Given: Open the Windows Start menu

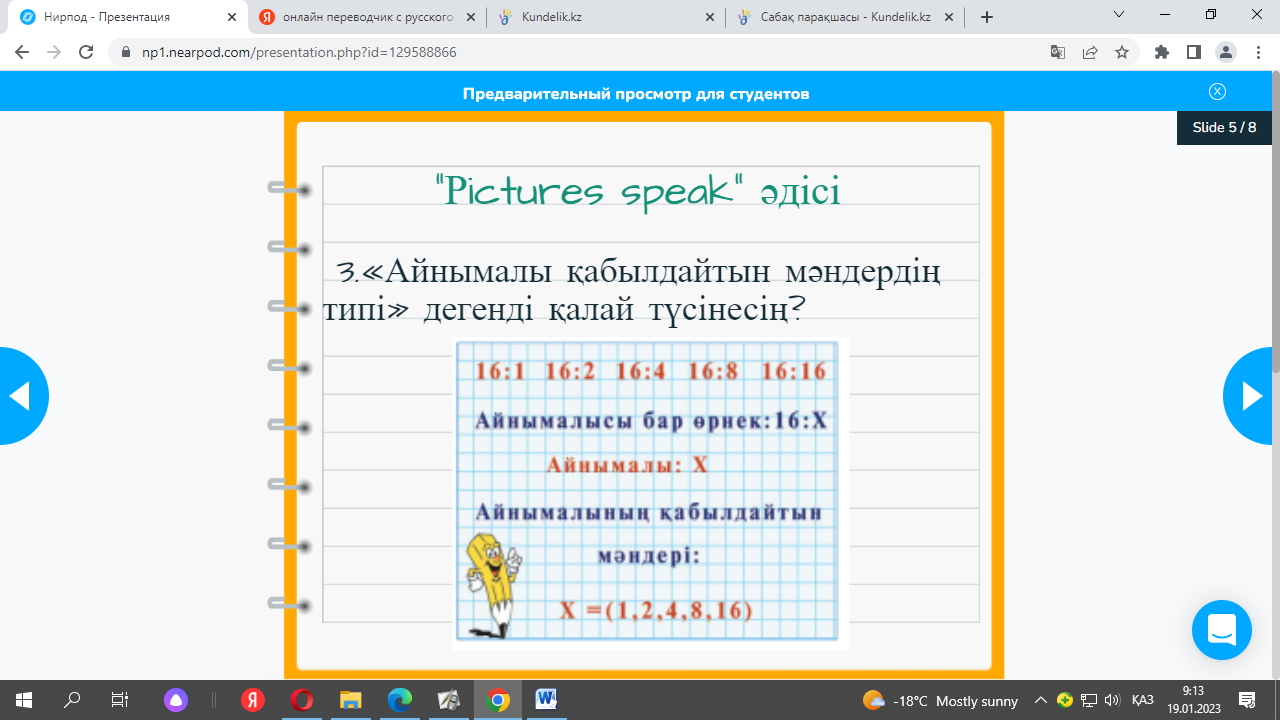Looking at the screenshot, I should [x=24, y=700].
